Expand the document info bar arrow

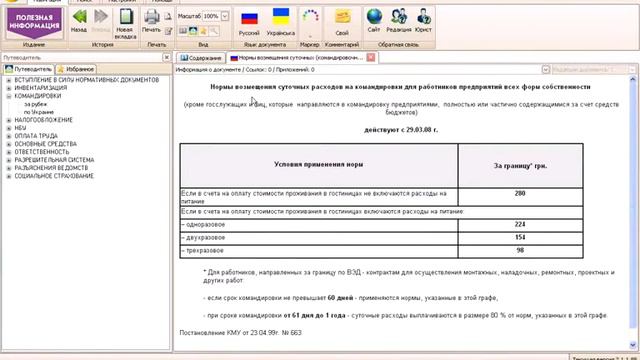tap(546, 70)
